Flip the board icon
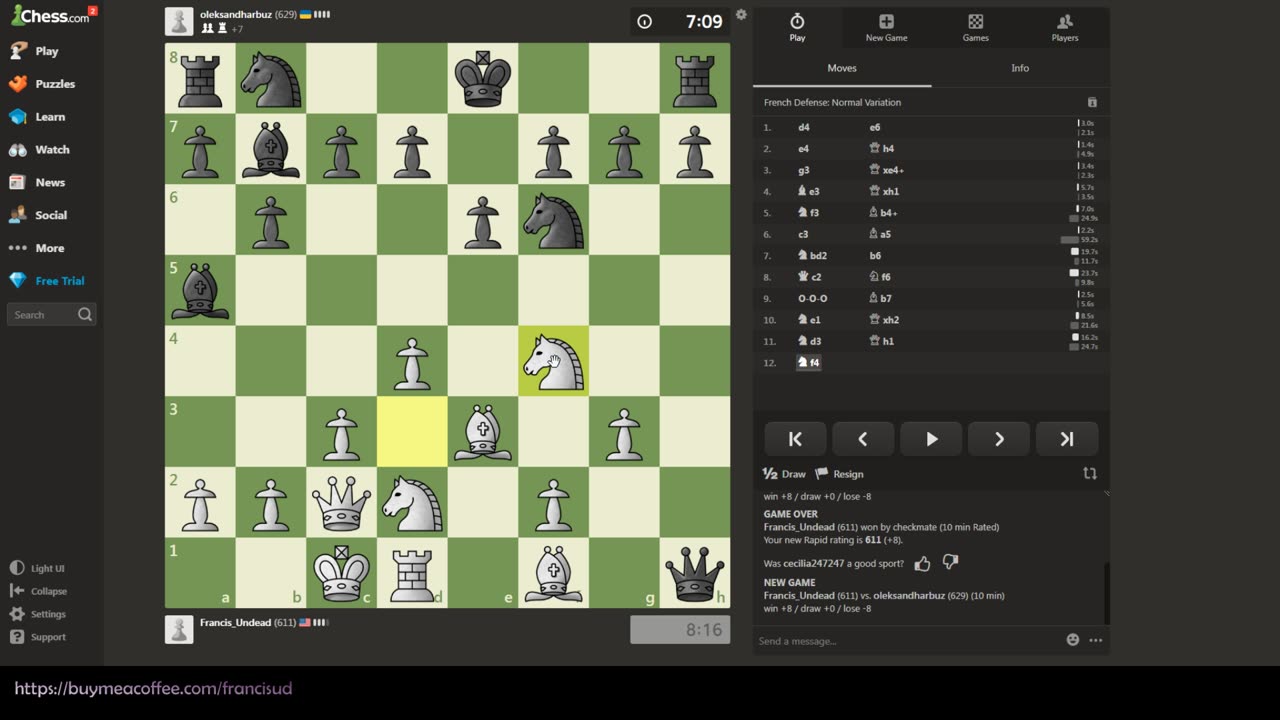The height and width of the screenshot is (720, 1280). 1090,474
